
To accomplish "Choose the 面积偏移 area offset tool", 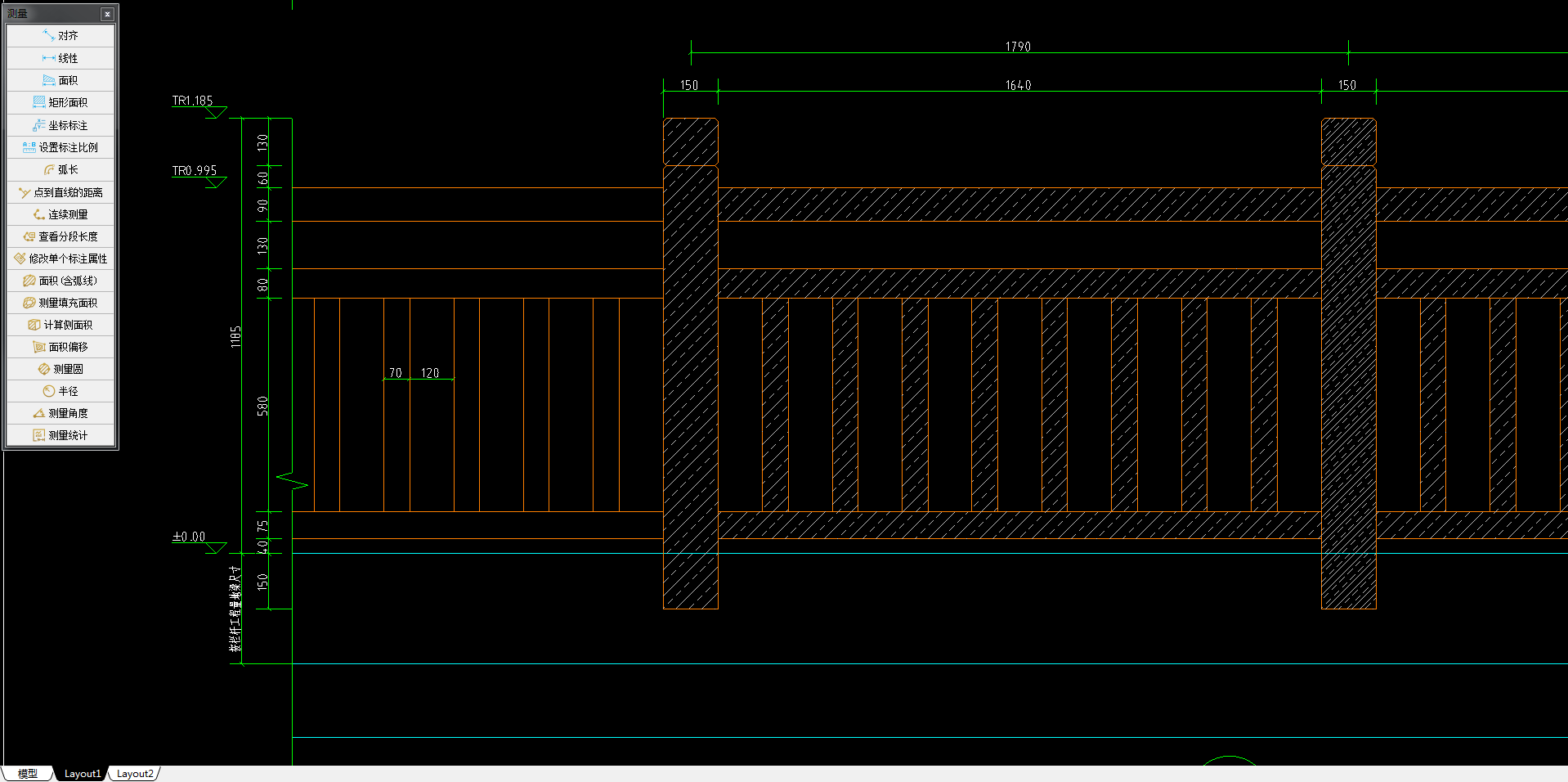I will [60, 347].
